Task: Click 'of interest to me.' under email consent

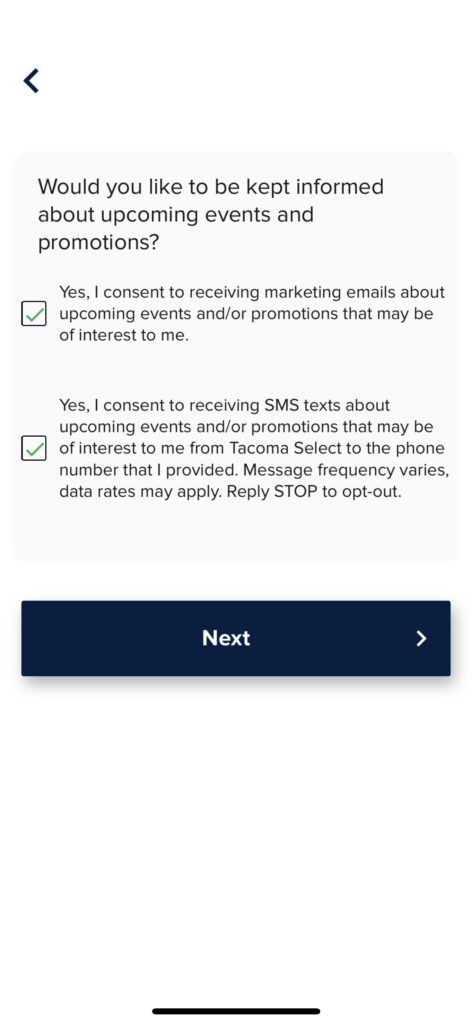Action: click(x=124, y=336)
